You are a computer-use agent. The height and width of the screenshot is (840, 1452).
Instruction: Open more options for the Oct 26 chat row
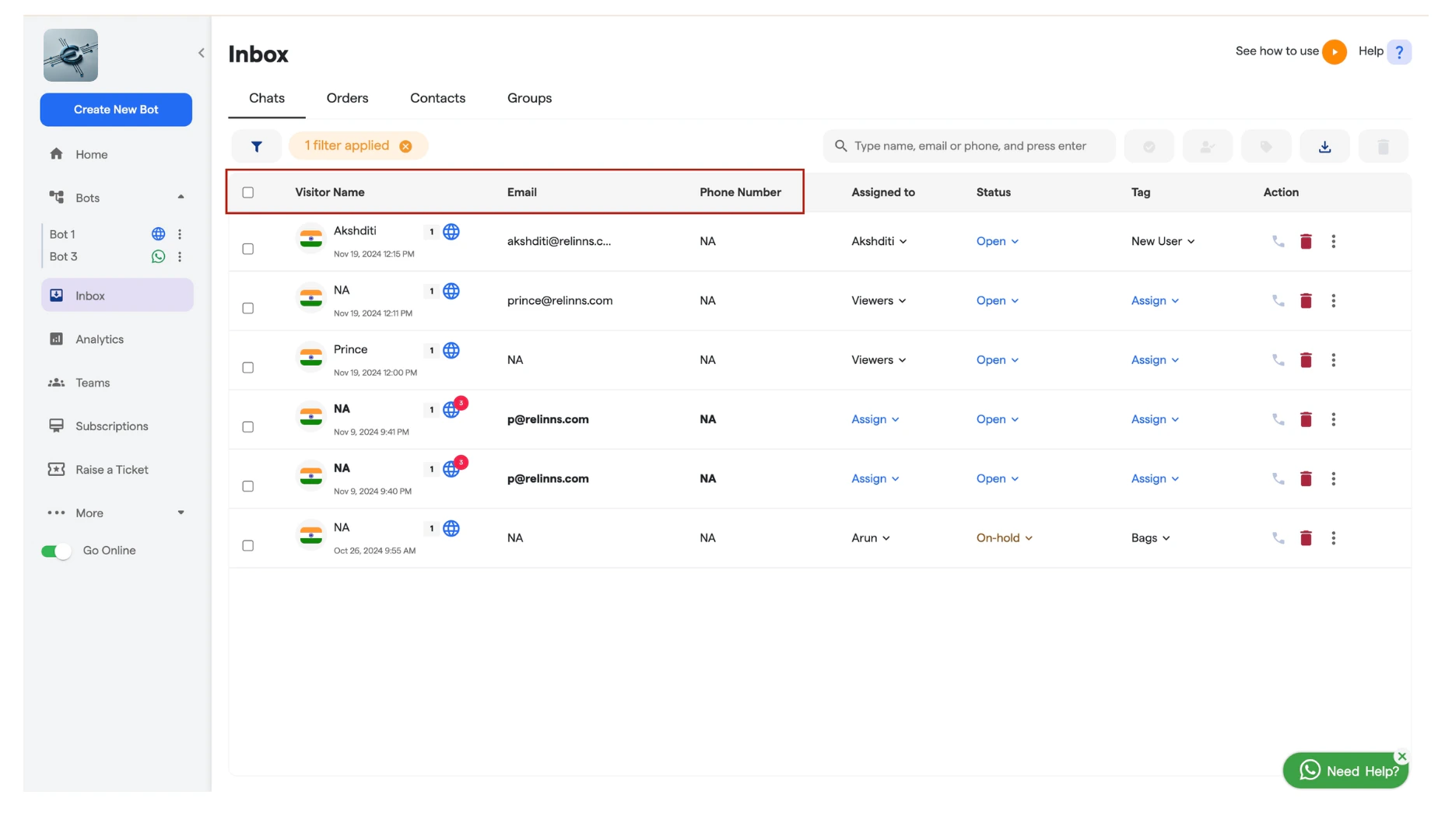1333,538
